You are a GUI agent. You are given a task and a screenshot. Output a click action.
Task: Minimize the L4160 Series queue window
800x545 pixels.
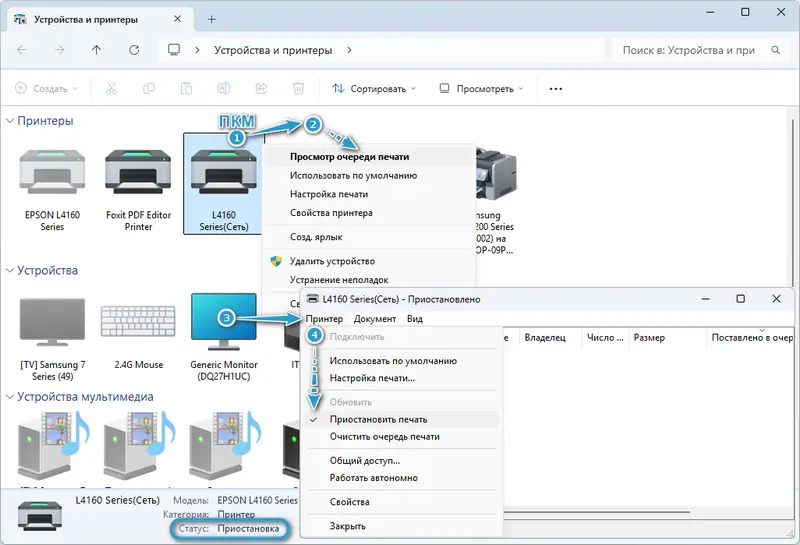point(706,299)
